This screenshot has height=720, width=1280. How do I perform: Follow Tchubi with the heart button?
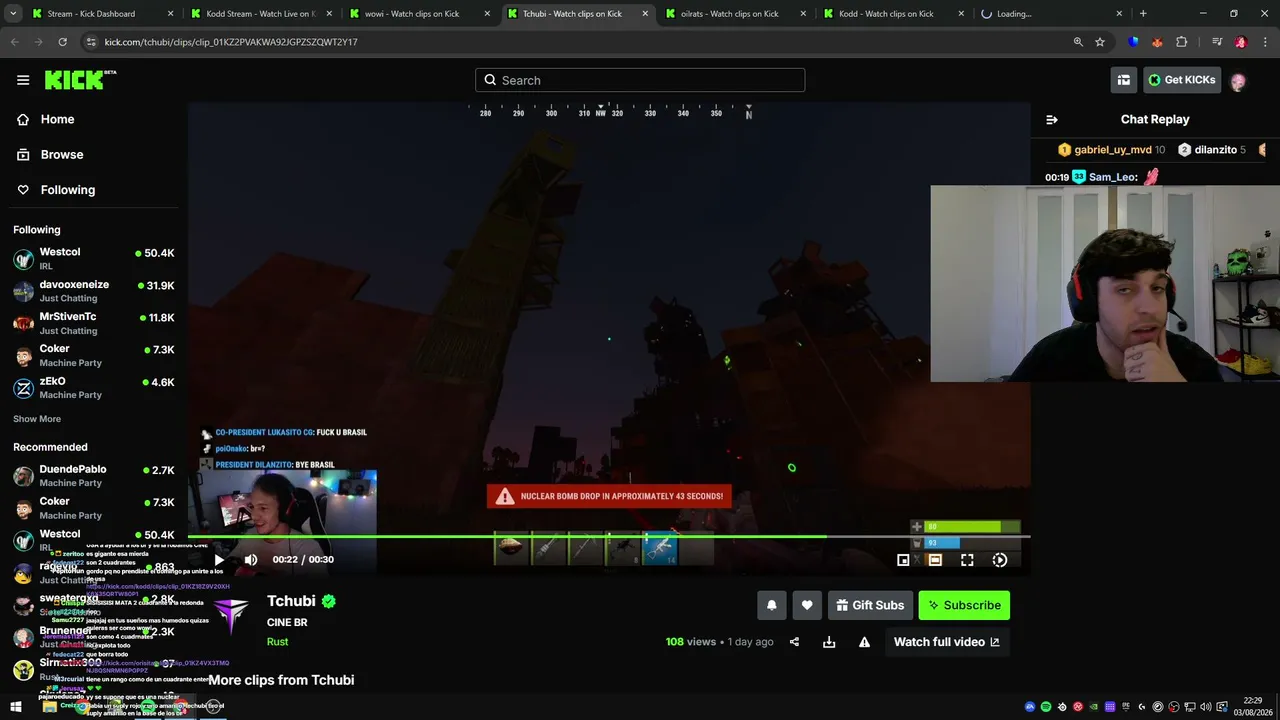[x=807, y=605]
